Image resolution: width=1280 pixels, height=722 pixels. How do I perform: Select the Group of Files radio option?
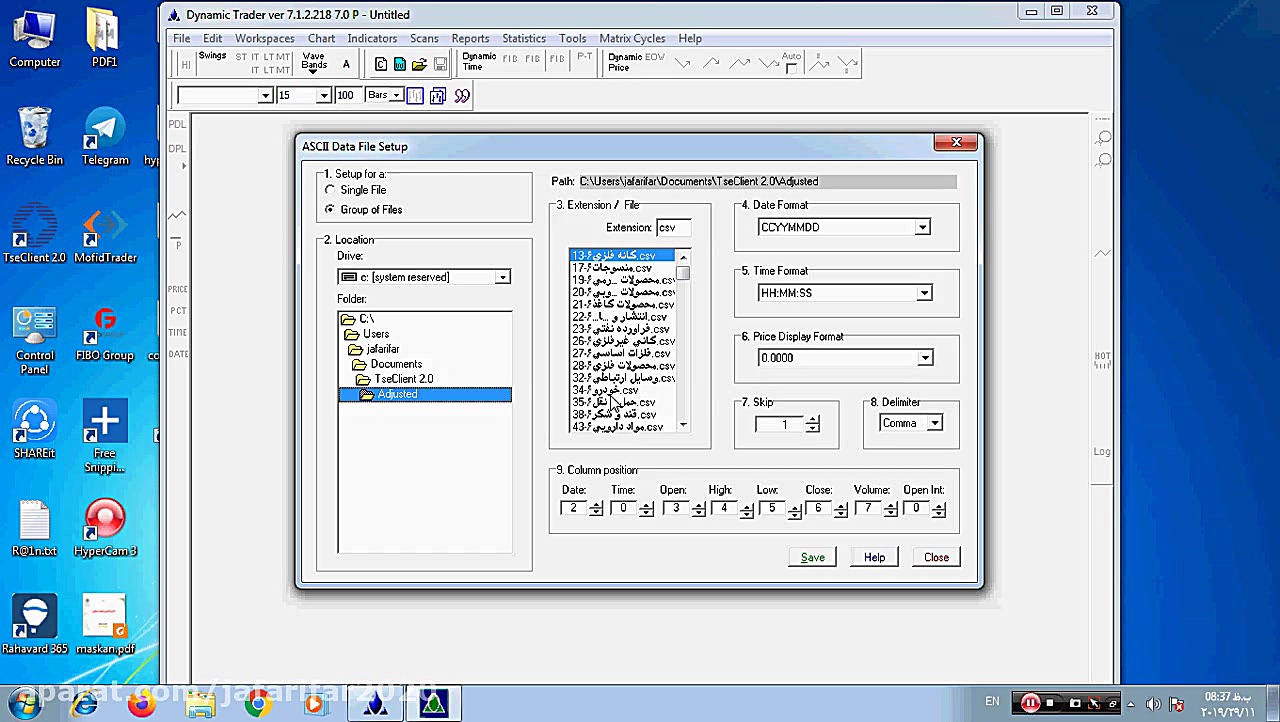click(331, 210)
